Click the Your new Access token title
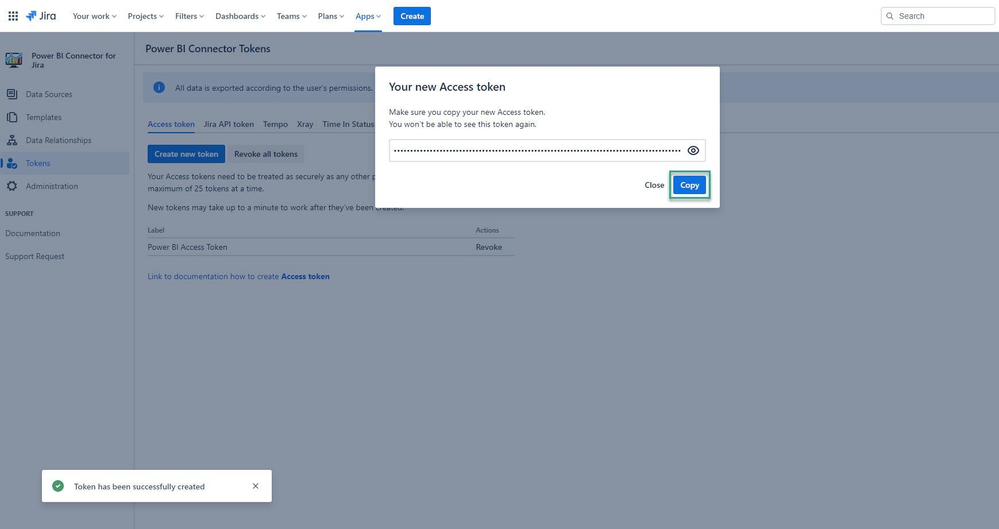Viewport: 999px width, 529px height. click(x=447, y=87)
